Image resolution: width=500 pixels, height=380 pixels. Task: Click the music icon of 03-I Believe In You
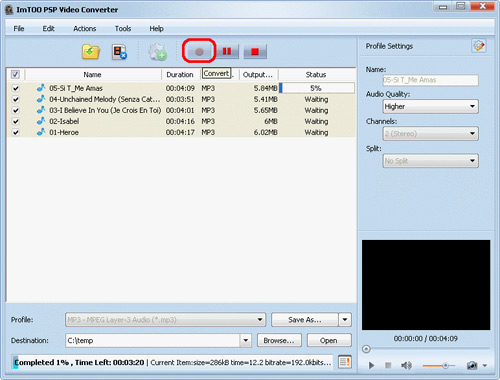[x=41, y=110]
